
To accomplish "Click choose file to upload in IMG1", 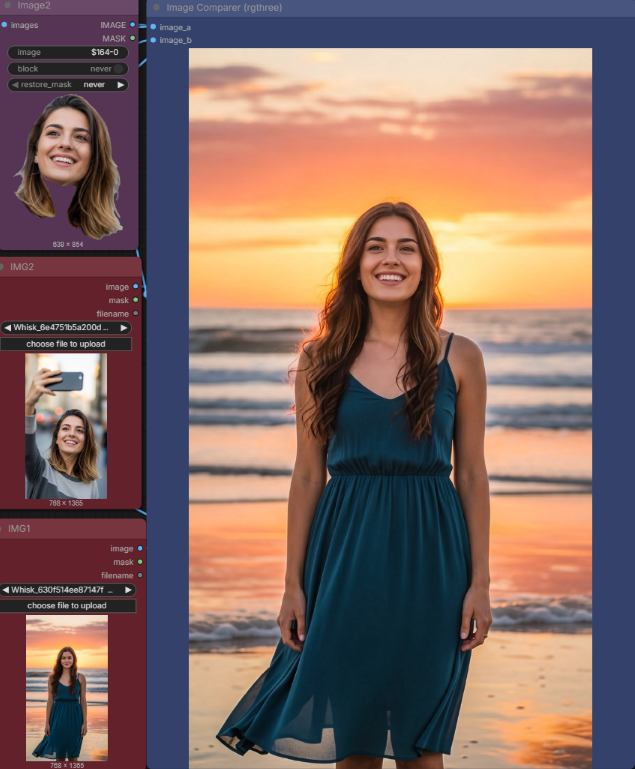I will (66, 606).
